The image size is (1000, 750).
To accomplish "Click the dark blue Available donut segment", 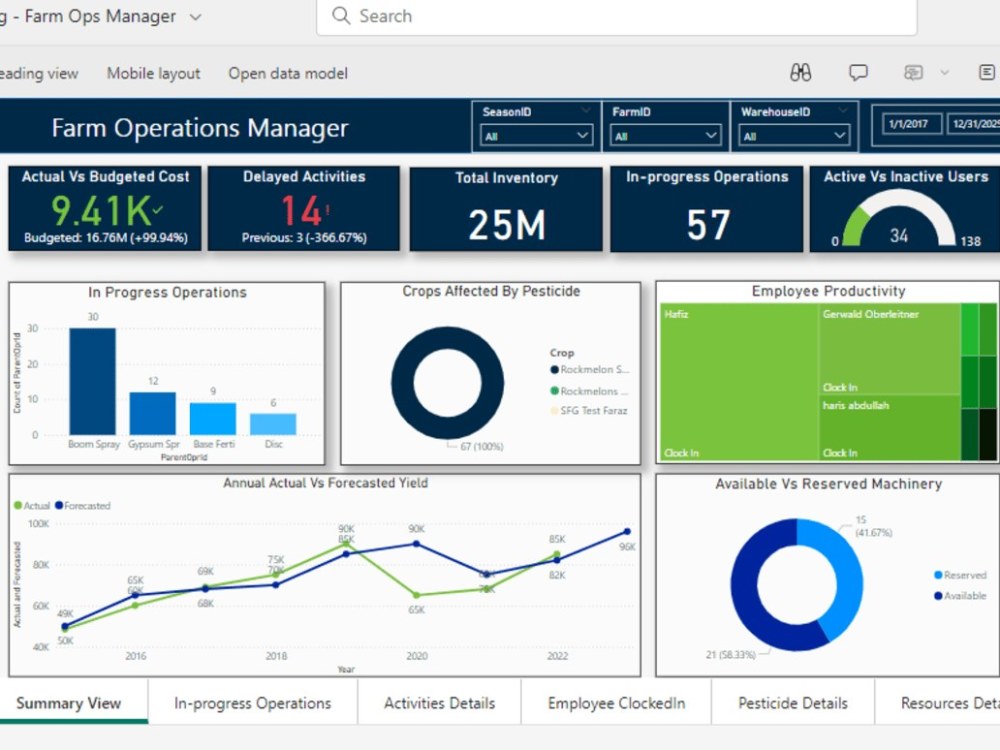I will pyautogui.click(x=747, y=596).
